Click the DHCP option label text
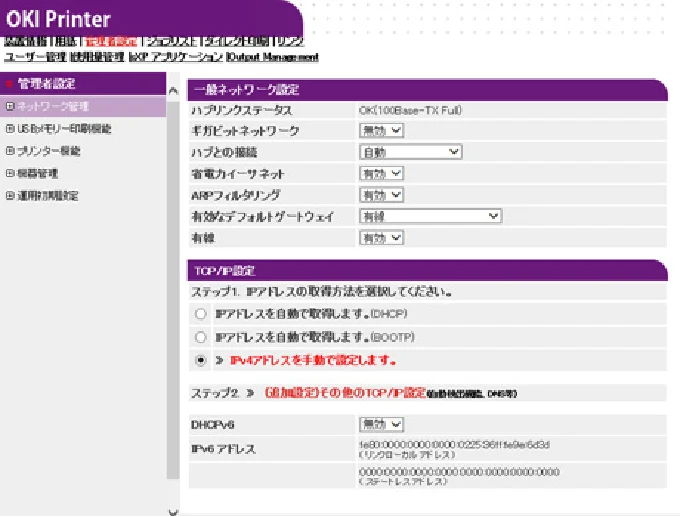Screen dimensions: 681x517 point(311,314)
